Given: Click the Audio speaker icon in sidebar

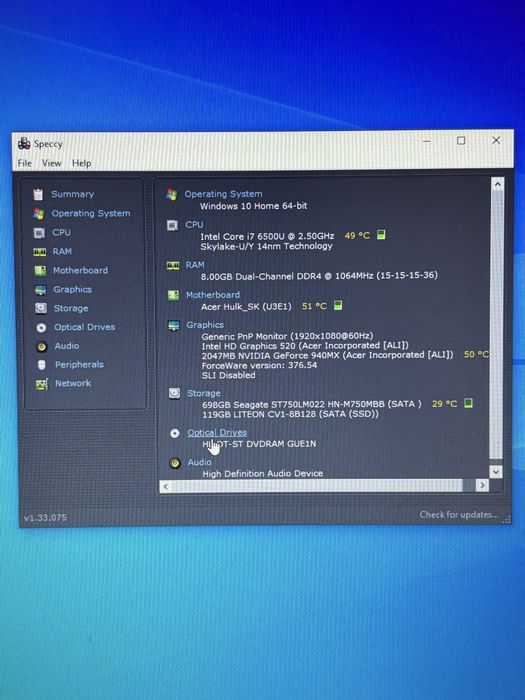Looking at the screenshot, I should (x=42, y=346).
